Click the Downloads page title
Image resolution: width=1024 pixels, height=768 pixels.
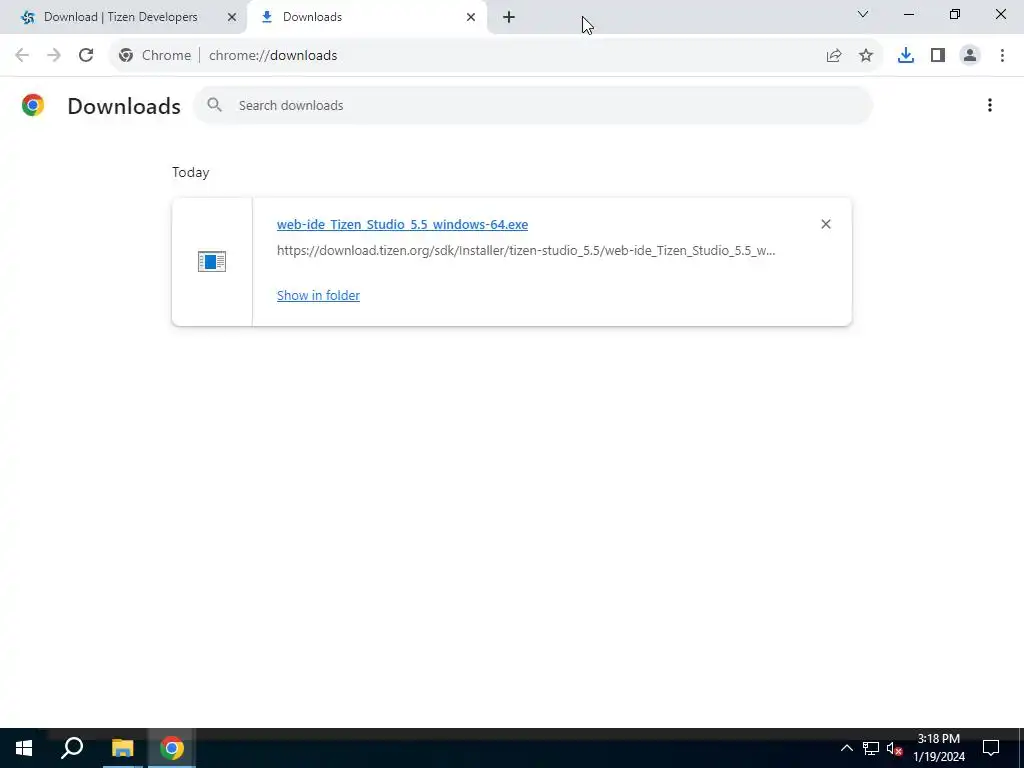[124, 106]
